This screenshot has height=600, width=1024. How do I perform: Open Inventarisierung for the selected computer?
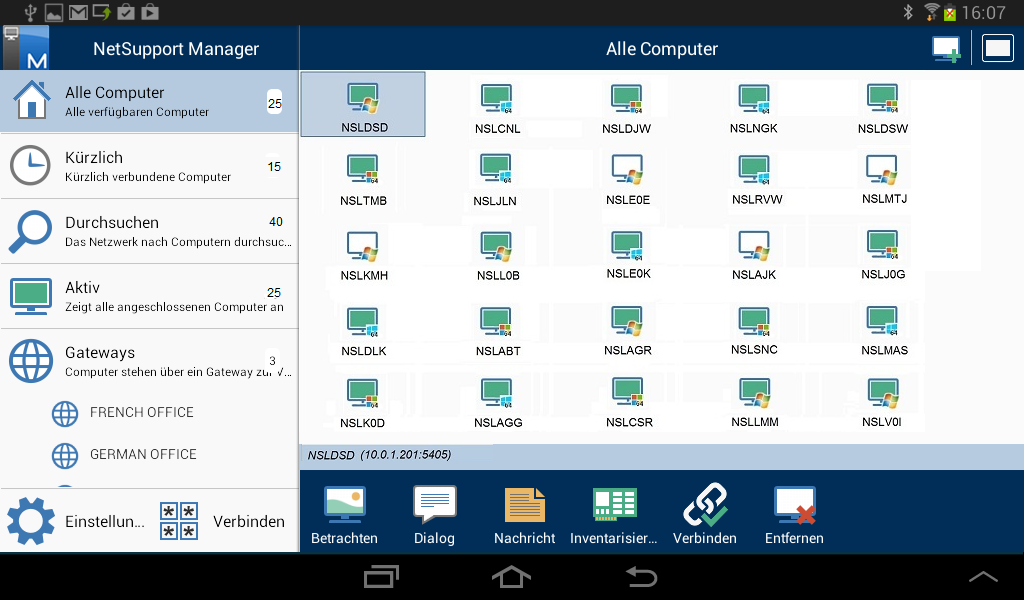point(614,510)
